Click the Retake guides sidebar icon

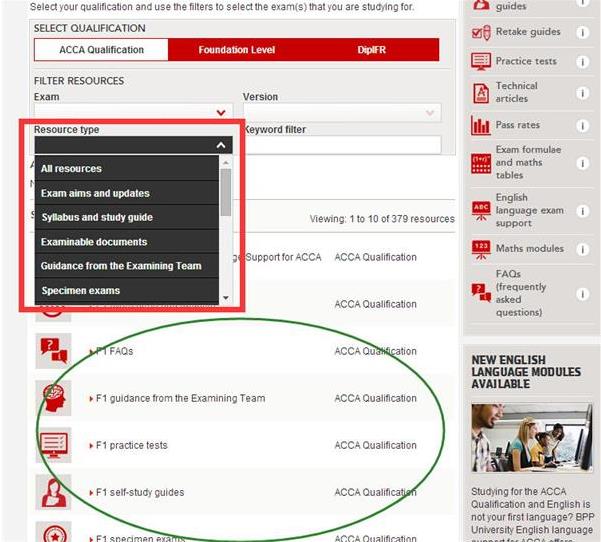[x=481, y=32]
